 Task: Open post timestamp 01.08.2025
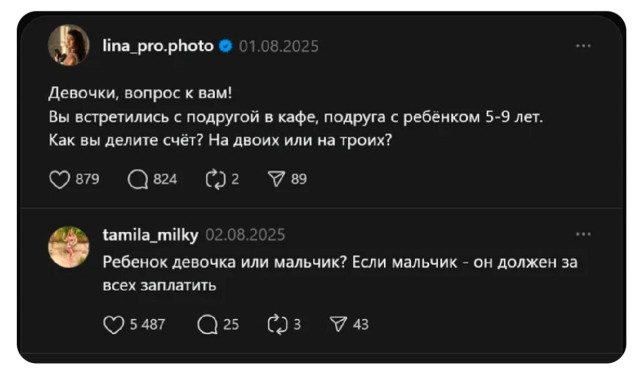click(279, 46)
